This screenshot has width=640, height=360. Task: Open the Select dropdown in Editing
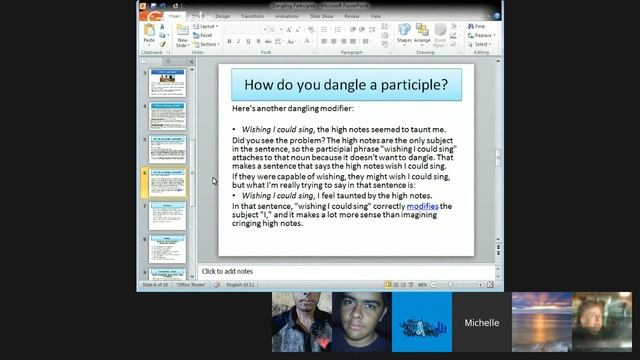480,44
